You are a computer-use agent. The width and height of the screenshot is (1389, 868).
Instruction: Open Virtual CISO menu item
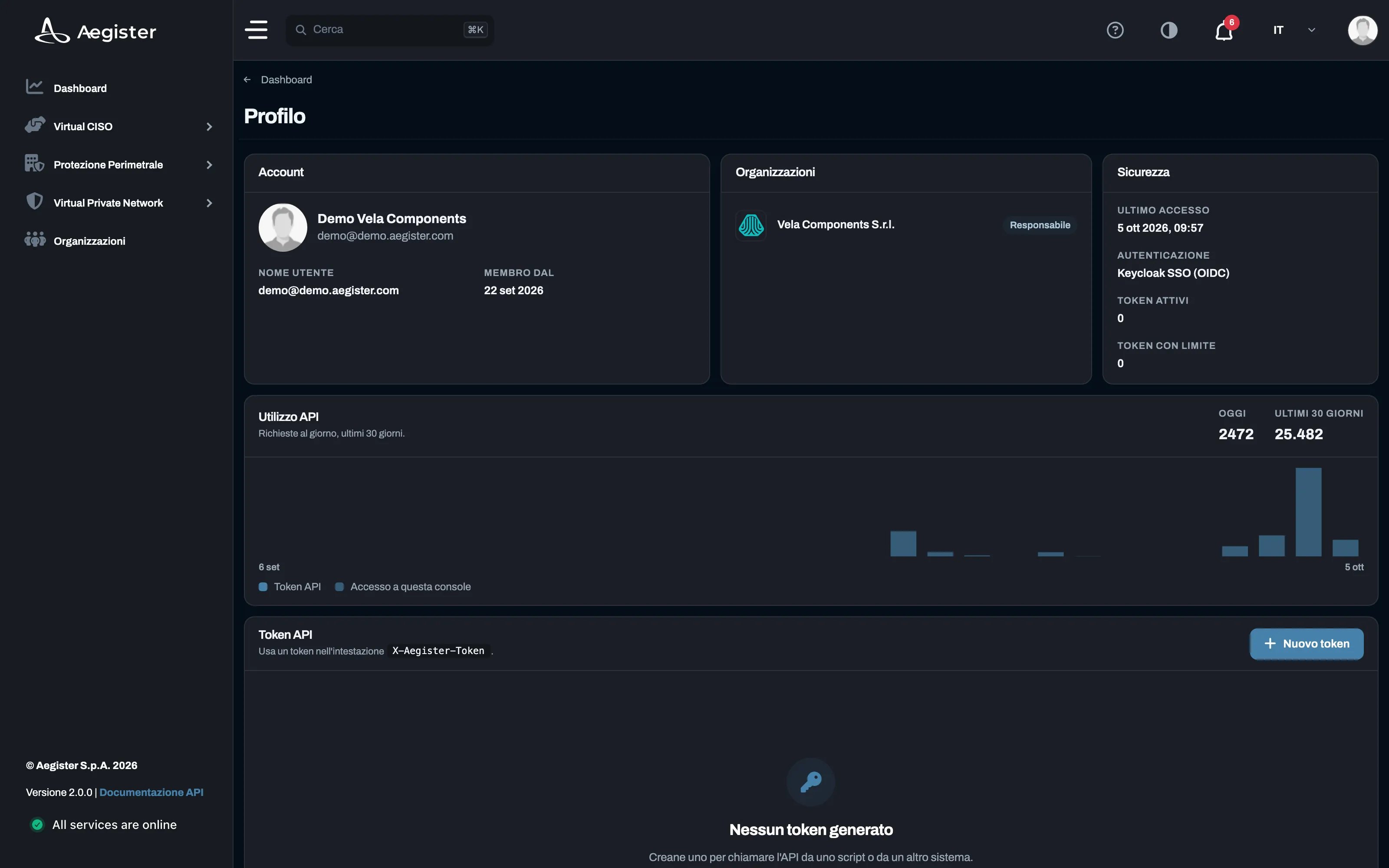[82, 126]
